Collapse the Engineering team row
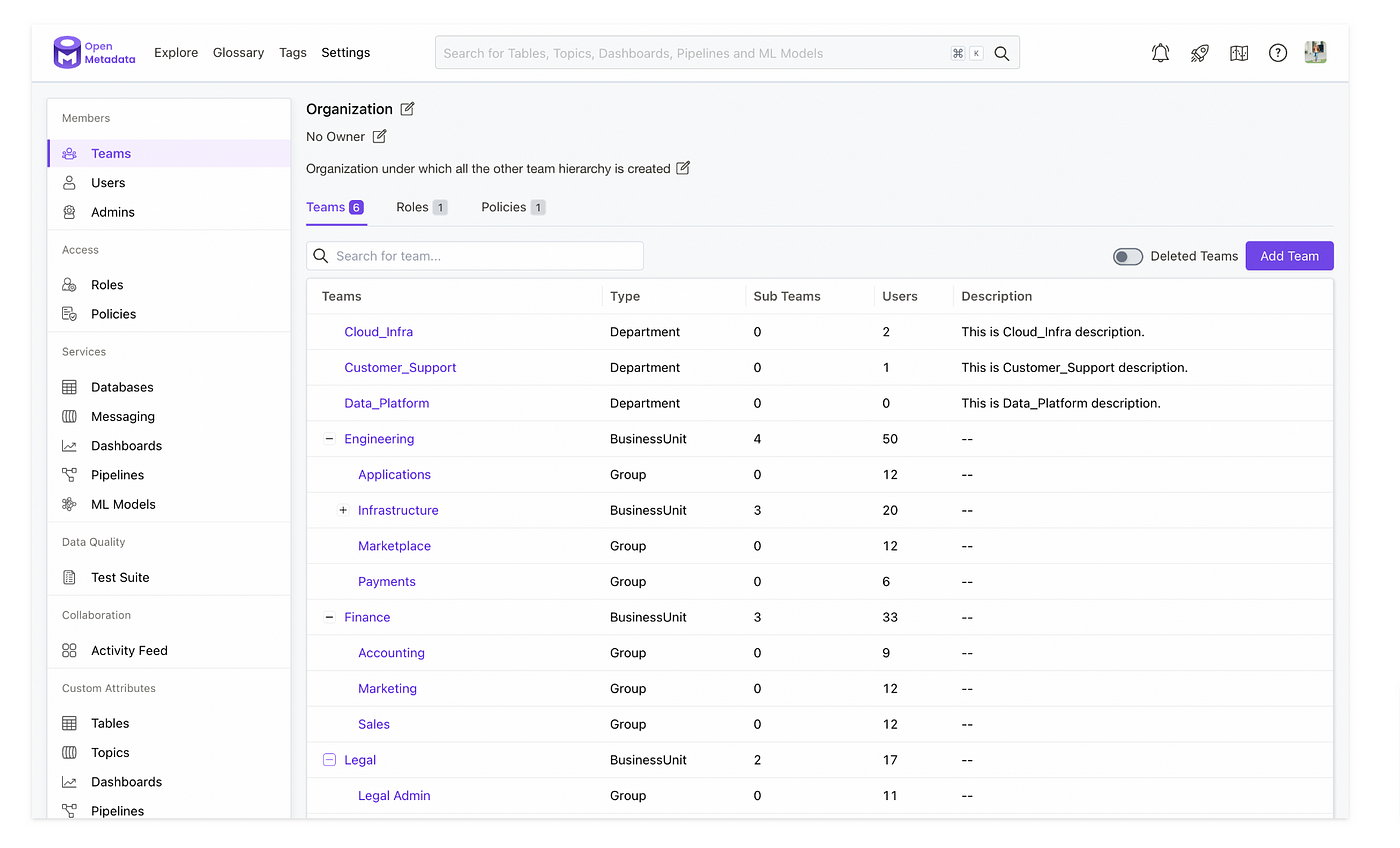 [329, 439]
